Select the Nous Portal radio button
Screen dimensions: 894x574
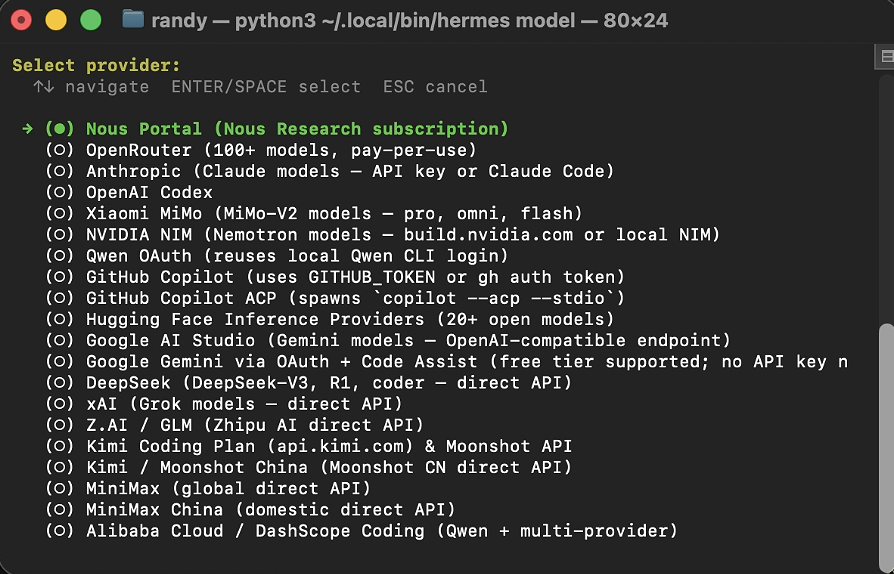click(60, 129)
